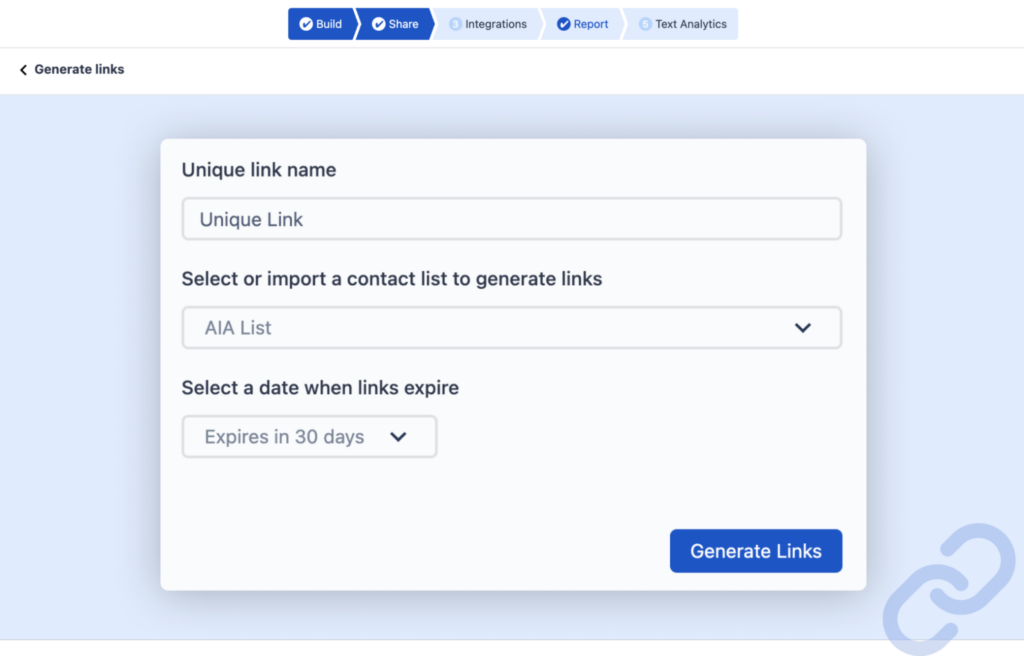Click the Generate links page title
Image resolution: width=1024 pixels, height=656 pixels.
point(79,70)
